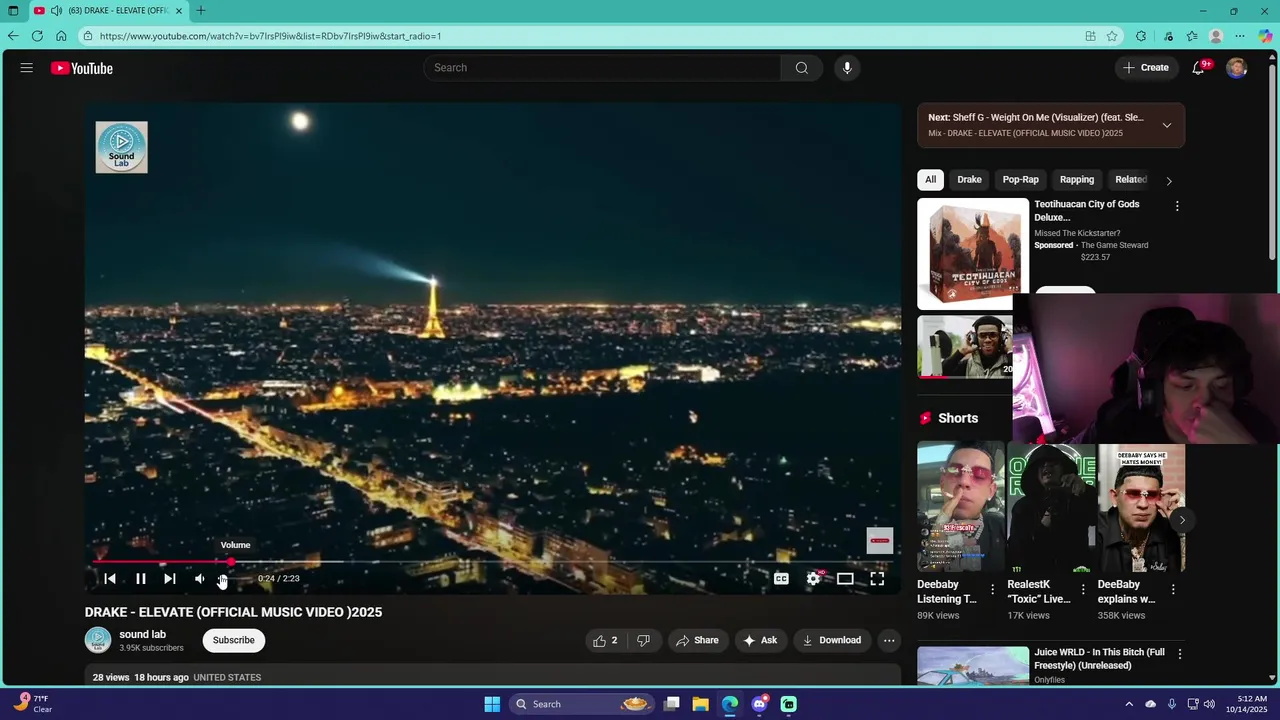Pause the playing video
Screen dimensions: 1280x720
click(x=141, y=579)
